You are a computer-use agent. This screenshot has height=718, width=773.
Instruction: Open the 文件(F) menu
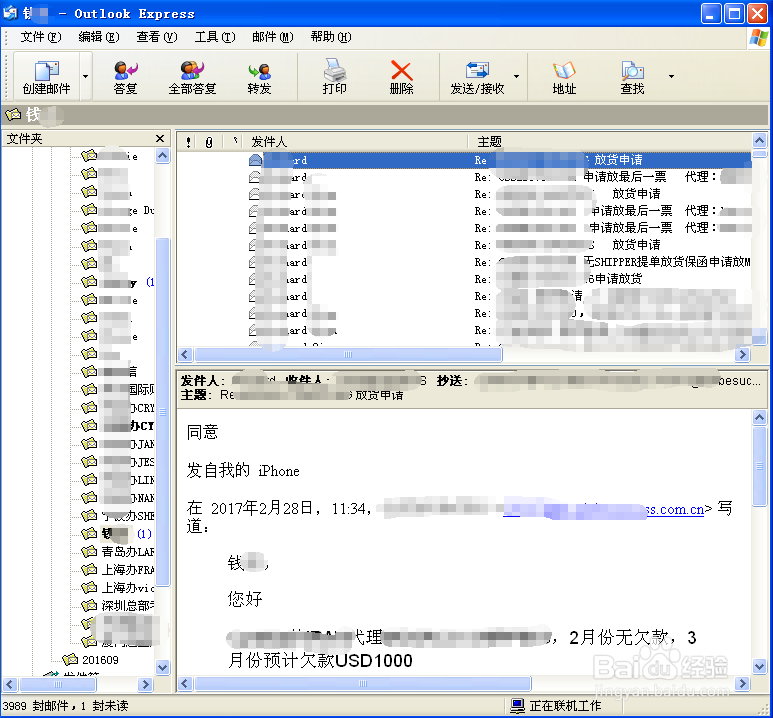[40, 37]
